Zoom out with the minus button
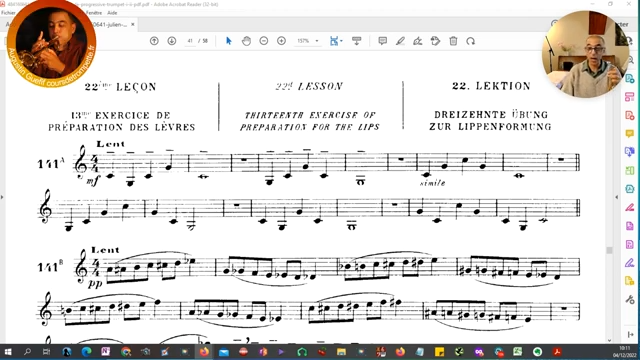 coord(264,41)
